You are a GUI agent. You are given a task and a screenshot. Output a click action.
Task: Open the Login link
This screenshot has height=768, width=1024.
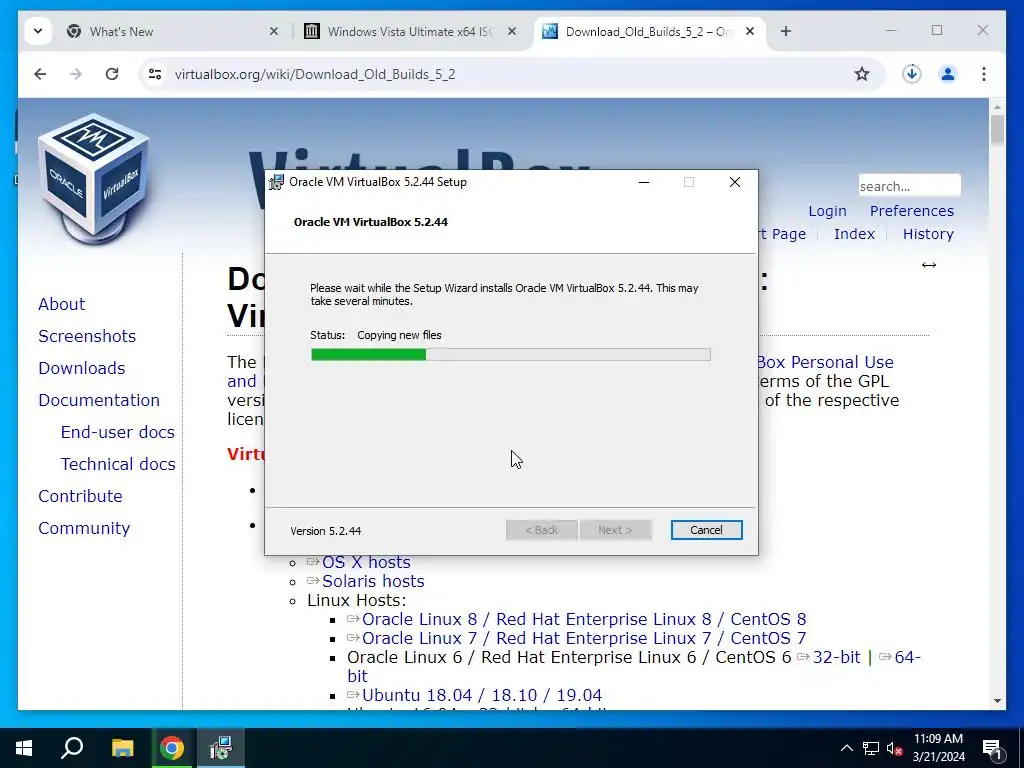(x=827, y=211)
